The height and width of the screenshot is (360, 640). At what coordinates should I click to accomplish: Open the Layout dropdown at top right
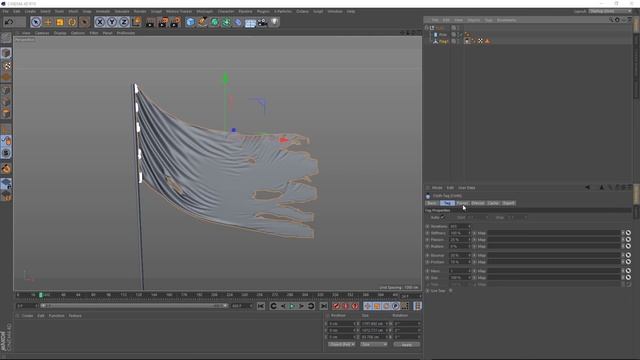(610, 11)
